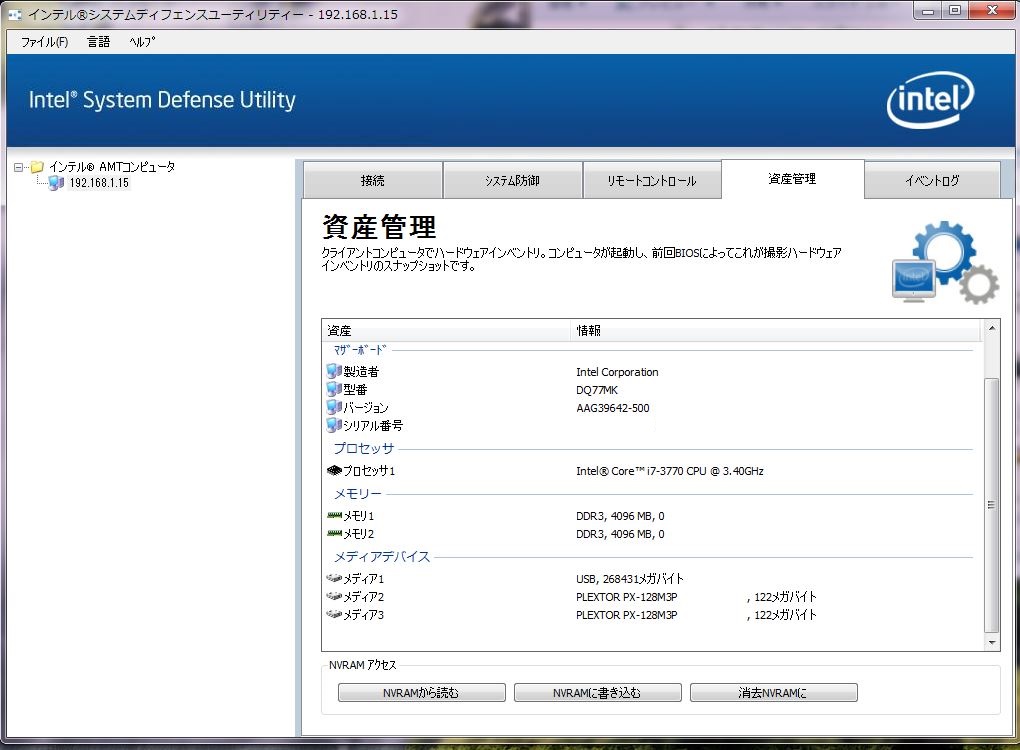Close the application window
This screenshot has height=750, width=1020.
pos(992,10)
